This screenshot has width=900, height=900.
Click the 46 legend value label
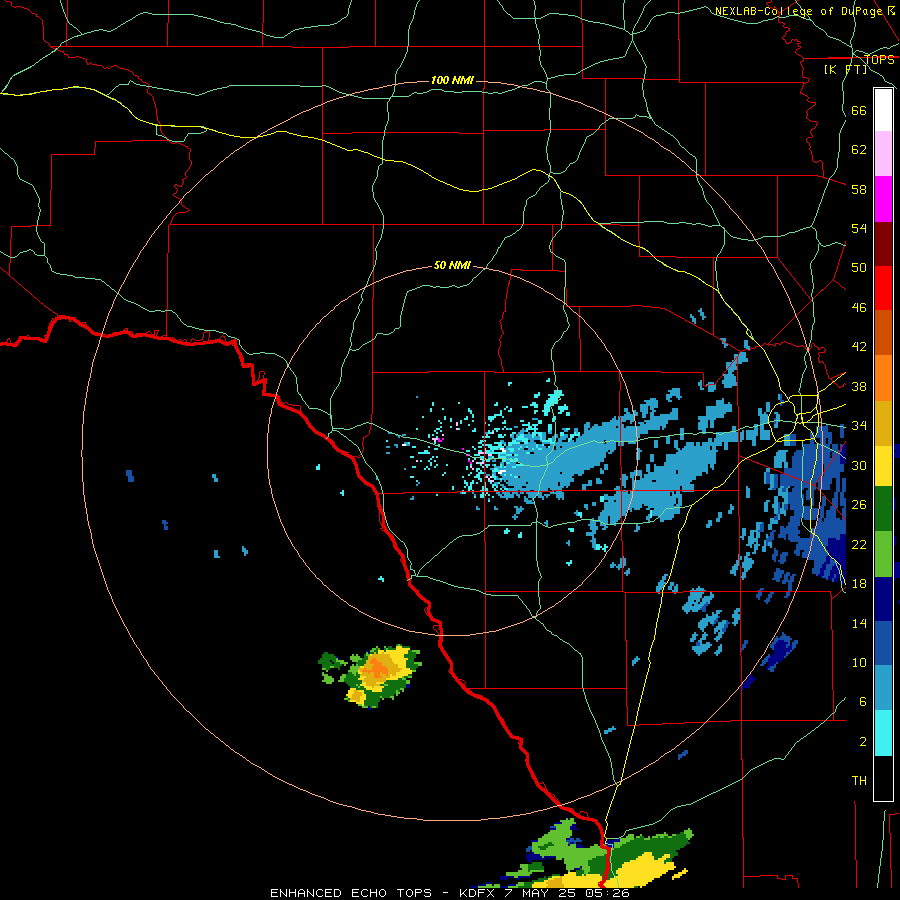point(859,308)
